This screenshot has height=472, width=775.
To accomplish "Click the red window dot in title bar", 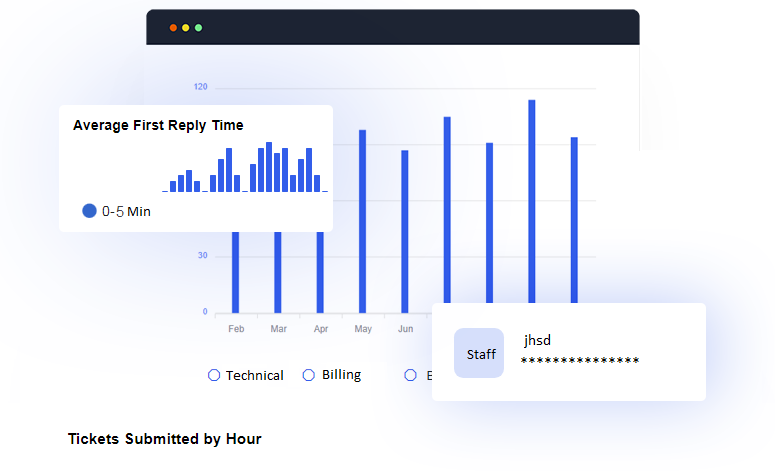I will (x=173, y=27).
